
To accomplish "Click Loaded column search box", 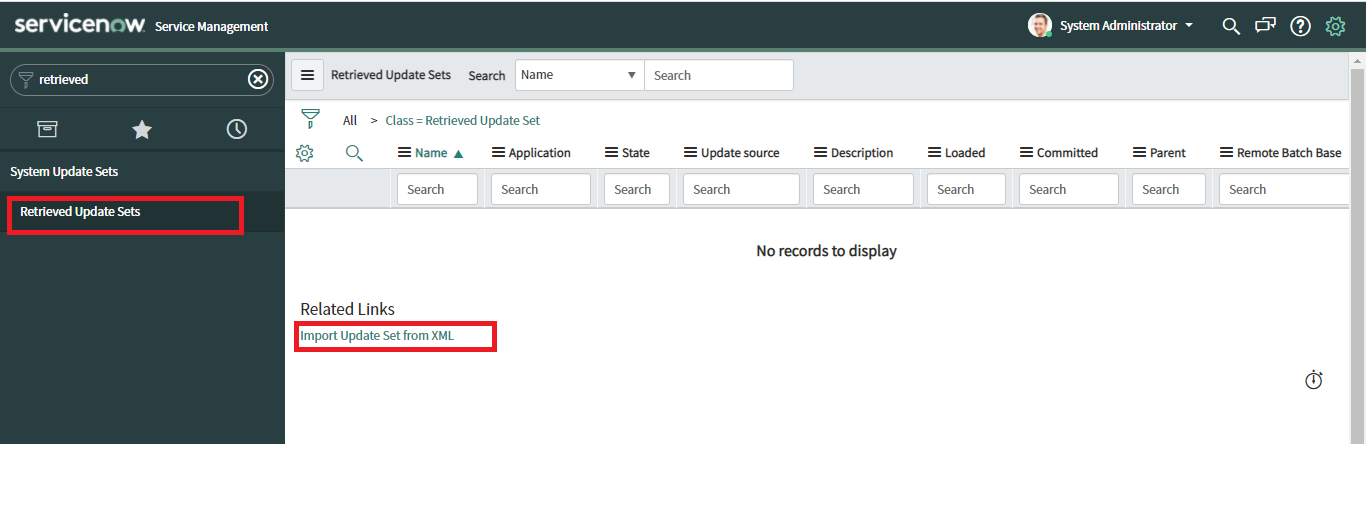I will coord(966,189).
